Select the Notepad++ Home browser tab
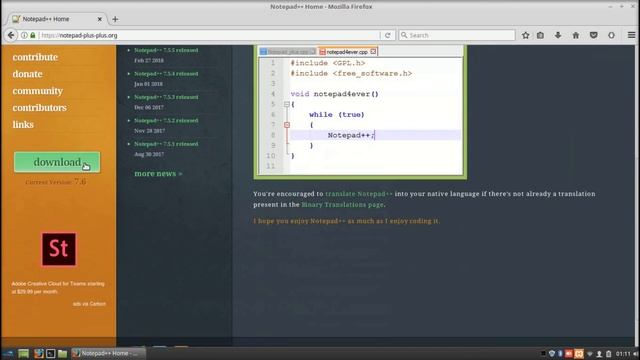The height and width of the screenshot is (360, 640). [x=56, y=19]
